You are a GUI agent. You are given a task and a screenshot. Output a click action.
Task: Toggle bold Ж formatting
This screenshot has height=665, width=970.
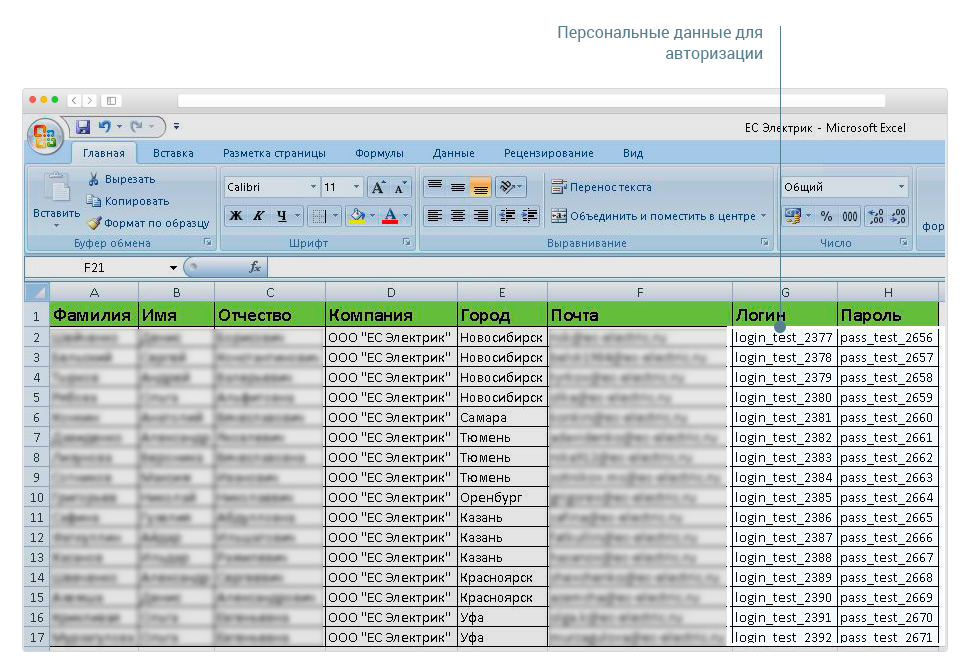point(236,216)
